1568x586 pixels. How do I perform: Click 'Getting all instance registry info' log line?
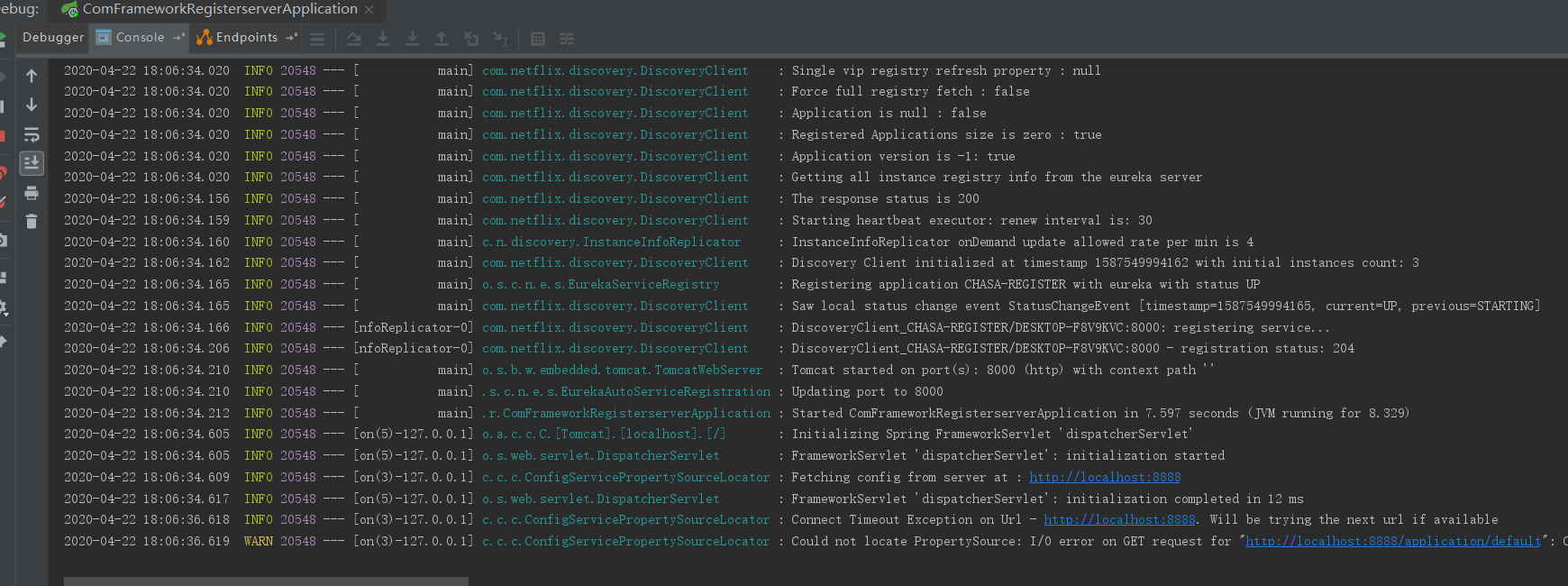point(997,177)
